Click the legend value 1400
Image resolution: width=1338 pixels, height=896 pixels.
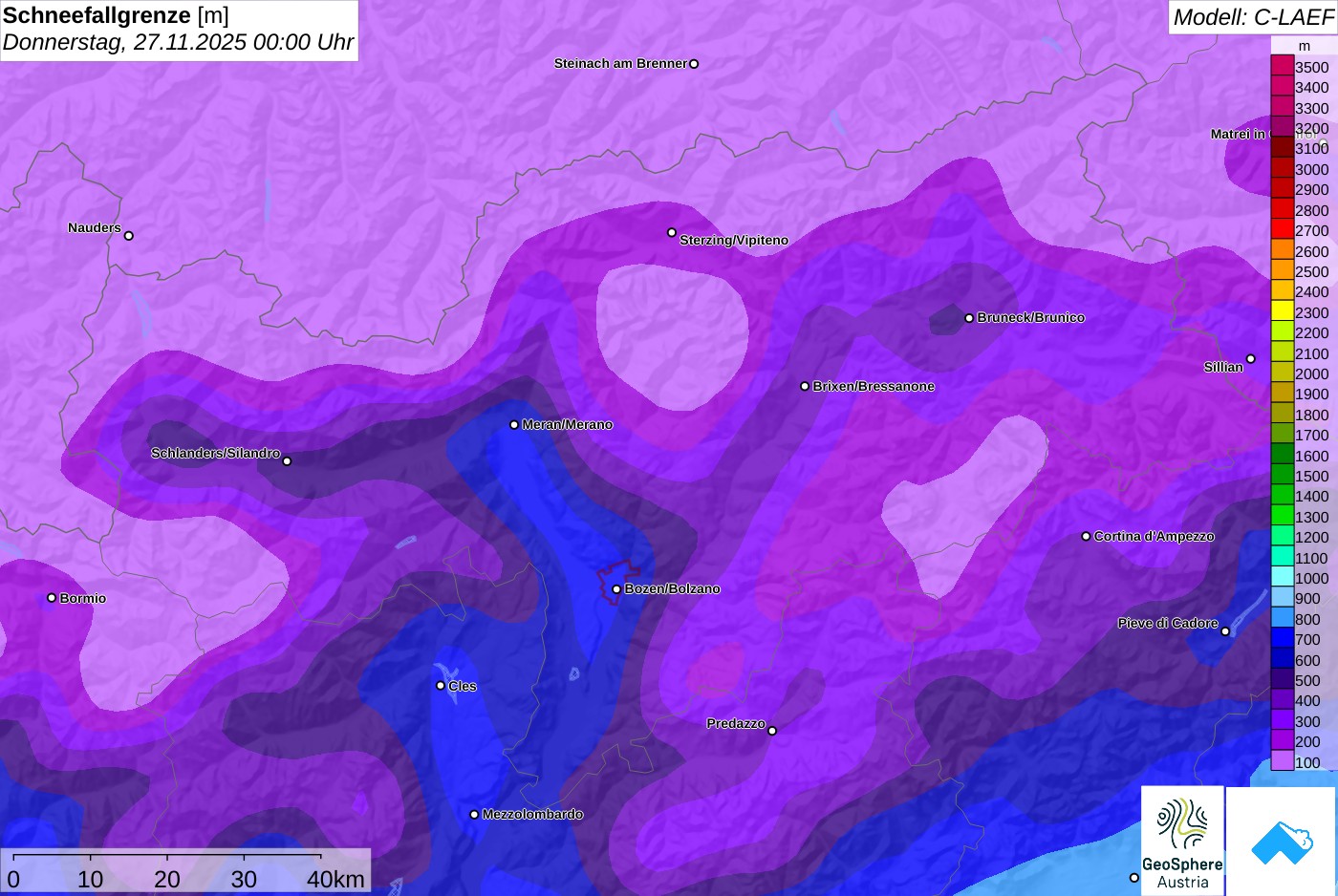pyautogui.click(x=1312, y=497)
